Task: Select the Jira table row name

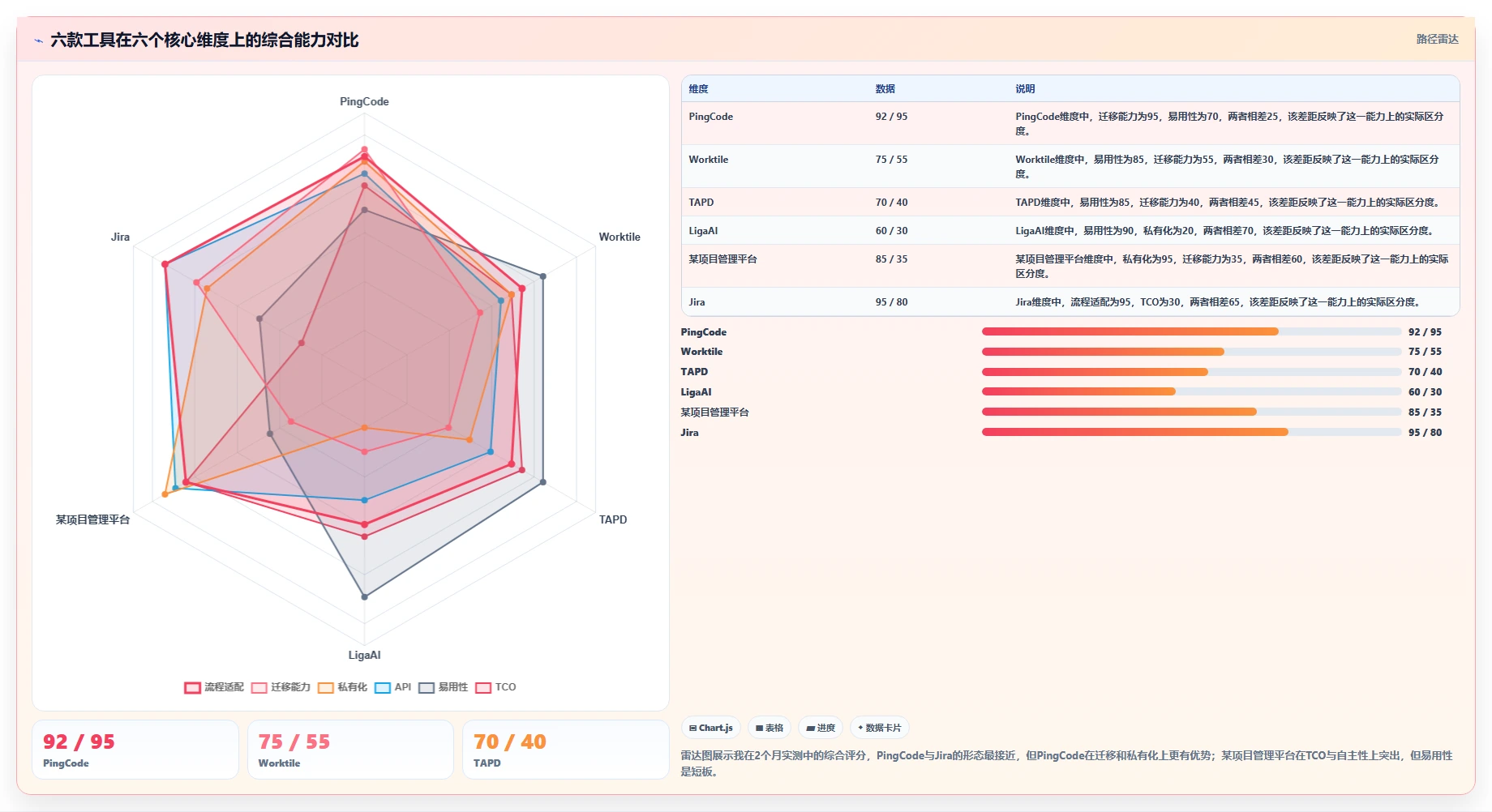Action: point(697,302)
